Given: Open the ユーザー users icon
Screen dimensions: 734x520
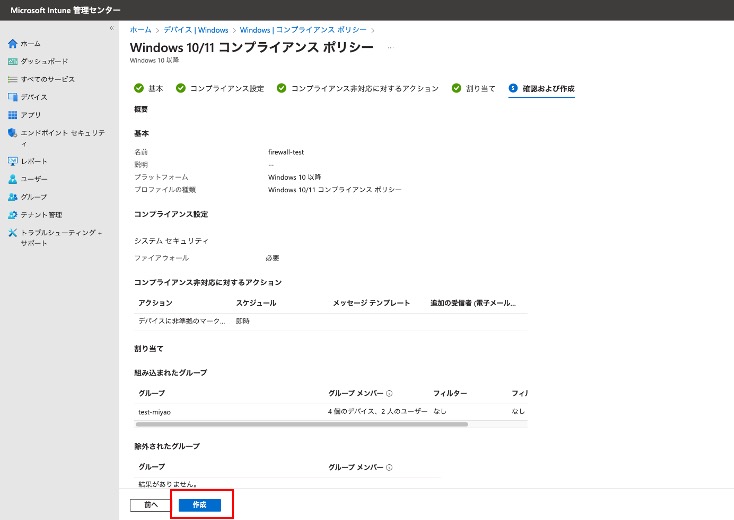Looking at the screenshot, I should point(13,179).
